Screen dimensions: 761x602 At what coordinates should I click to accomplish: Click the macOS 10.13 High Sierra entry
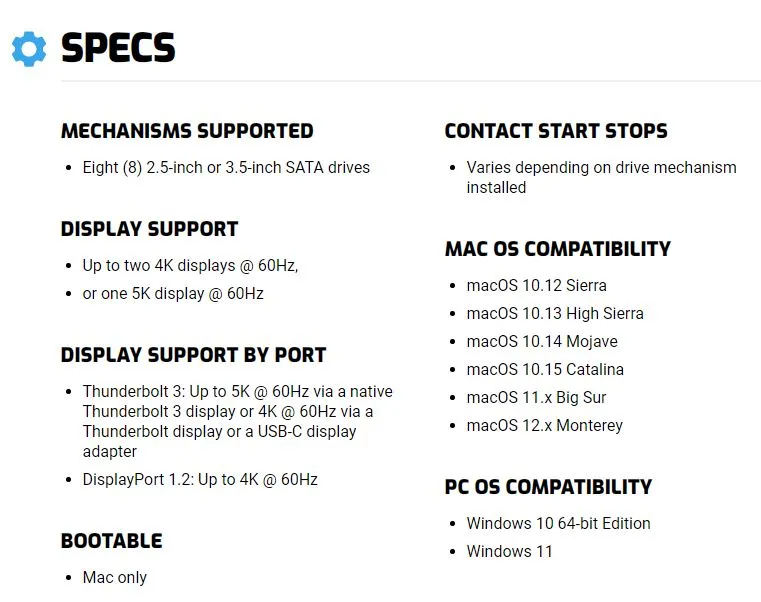(x=555, y=314)
